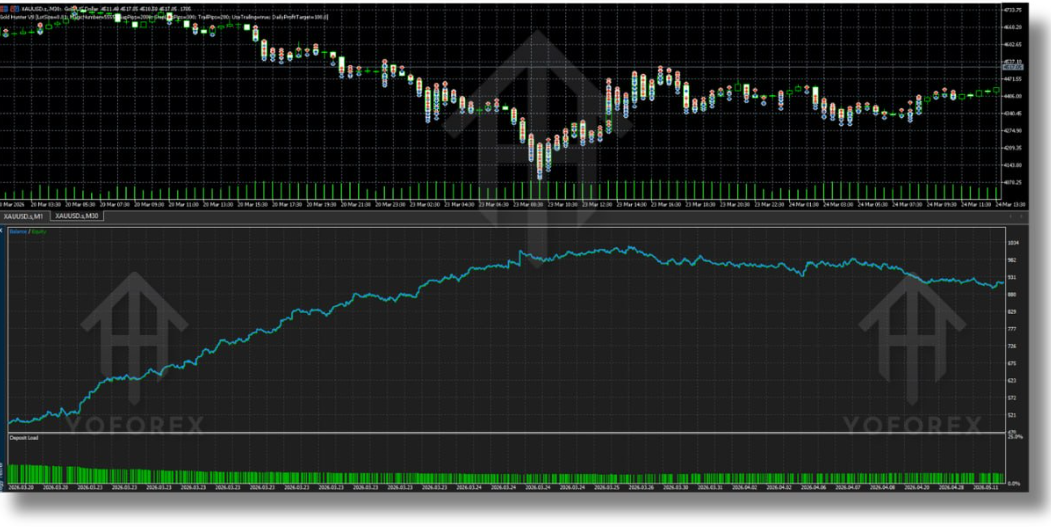Click the right tab scroll arrow
This screenshot has width=1051, height=527.
[x=1021, y=216]
